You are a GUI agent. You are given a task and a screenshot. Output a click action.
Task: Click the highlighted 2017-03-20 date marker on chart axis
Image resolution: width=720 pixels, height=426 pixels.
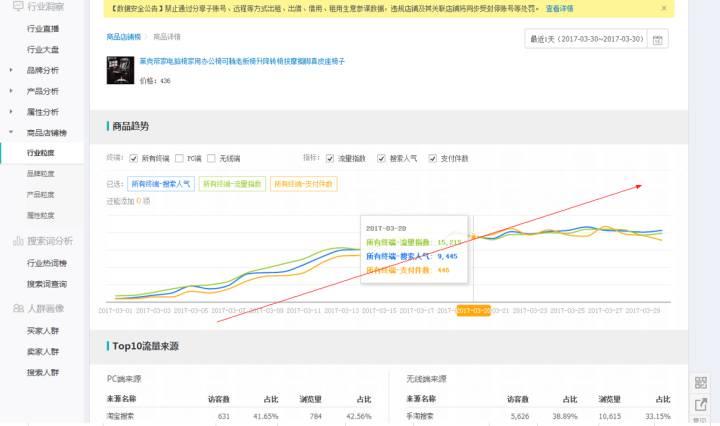473,310
